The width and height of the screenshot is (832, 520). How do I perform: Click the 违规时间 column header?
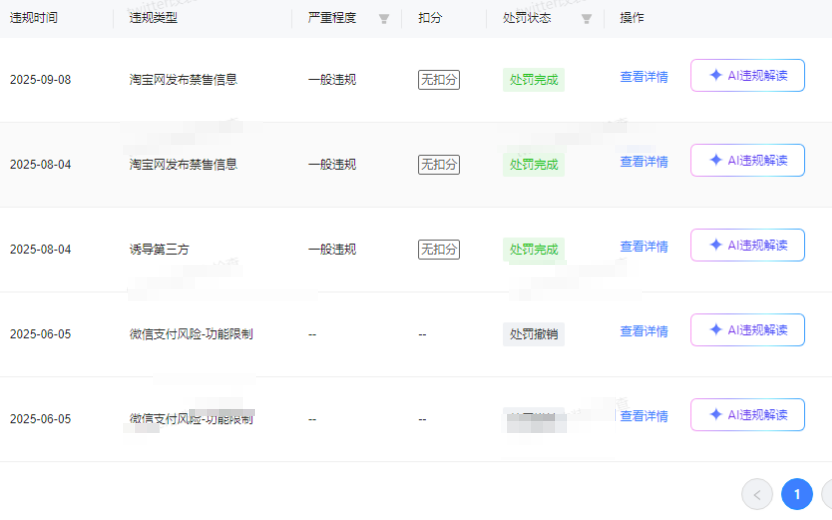click(33, 18)
